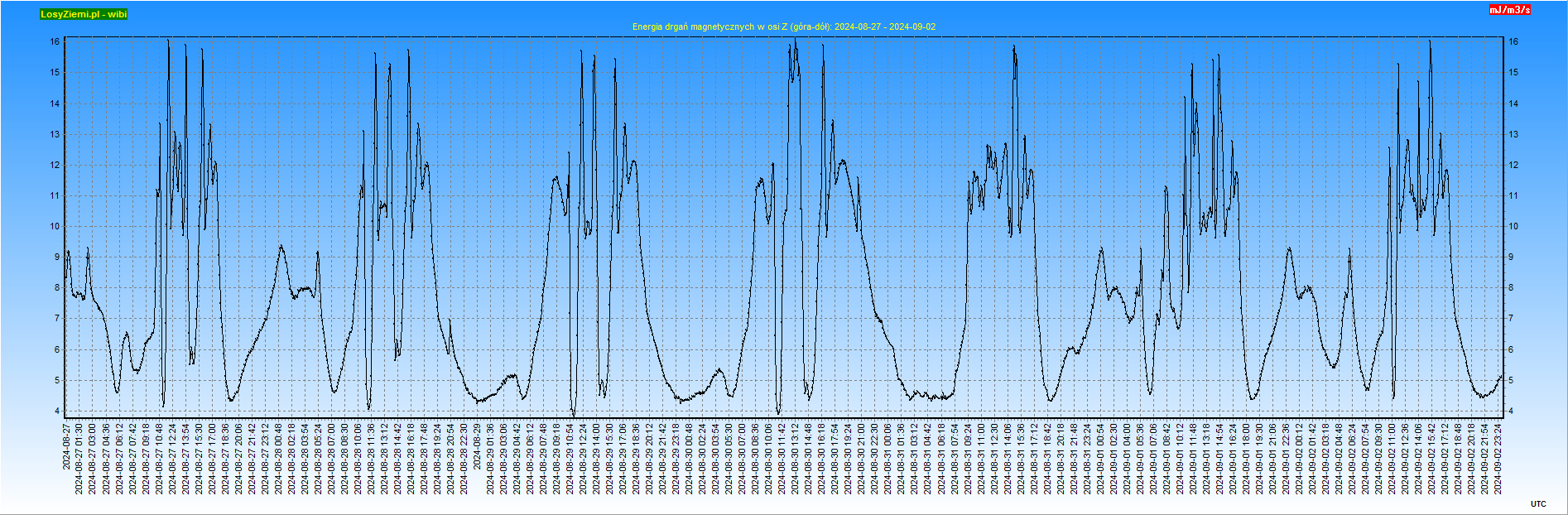Select the 2024-08-29 17:06 time label
Viewport: 1568px width, 515px height.
pos(623,458)
